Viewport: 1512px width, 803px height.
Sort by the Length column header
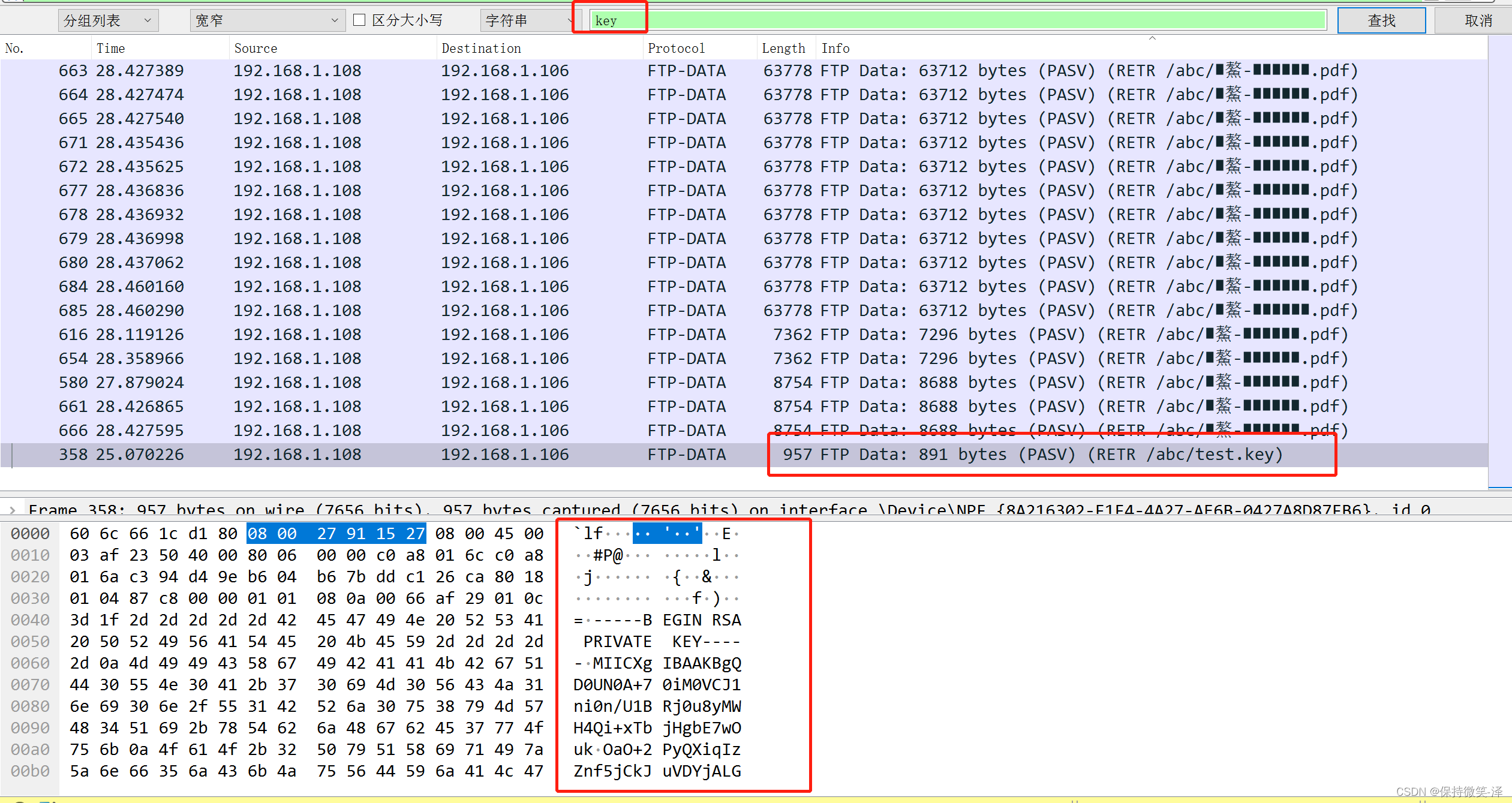[x=783, y=48]
